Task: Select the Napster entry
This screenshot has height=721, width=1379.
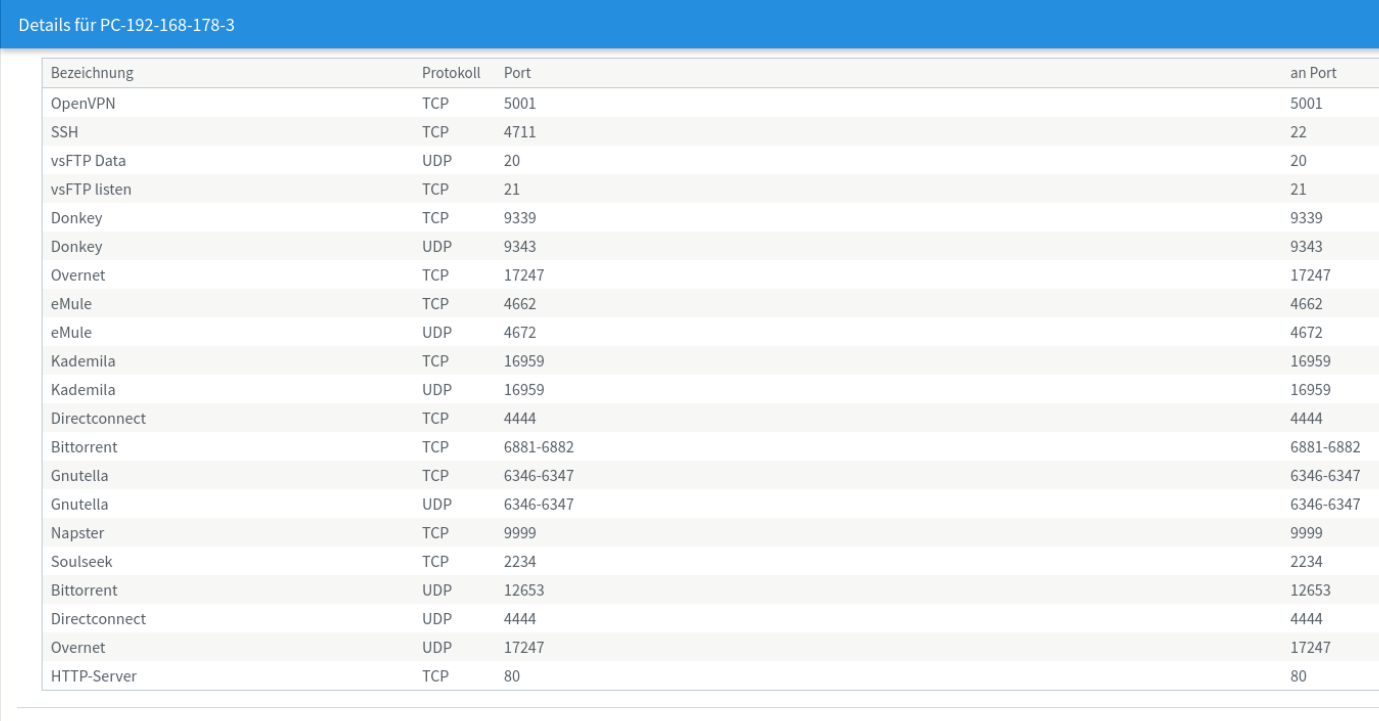Action: 77,533
